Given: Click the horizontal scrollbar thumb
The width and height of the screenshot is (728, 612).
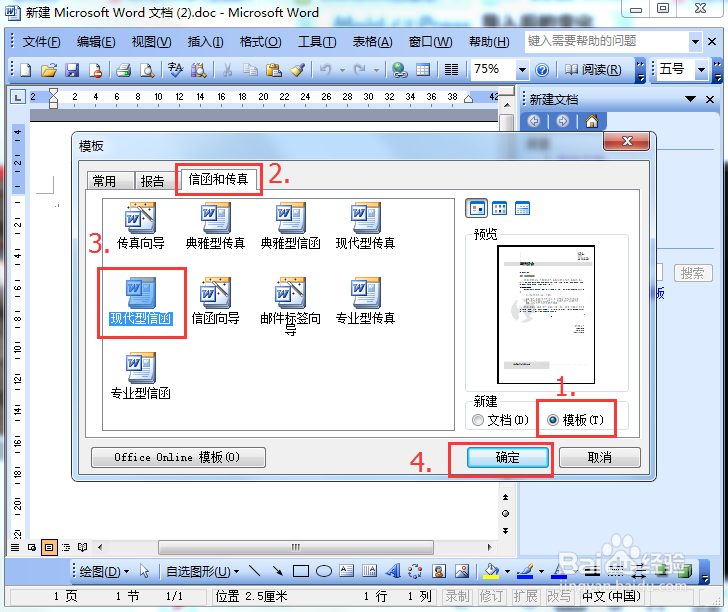Looking at the screenshot, I should coord(296,547).
